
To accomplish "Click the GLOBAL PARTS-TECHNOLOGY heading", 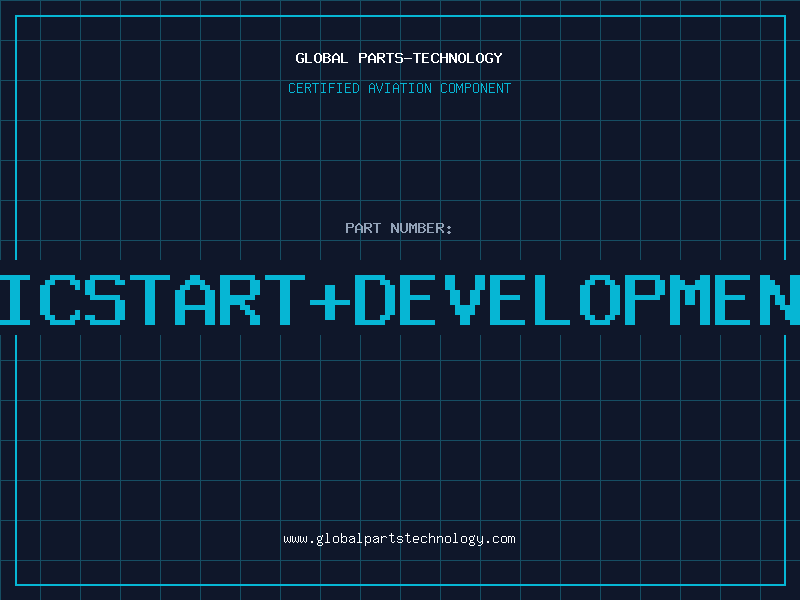I will [399, 58].
